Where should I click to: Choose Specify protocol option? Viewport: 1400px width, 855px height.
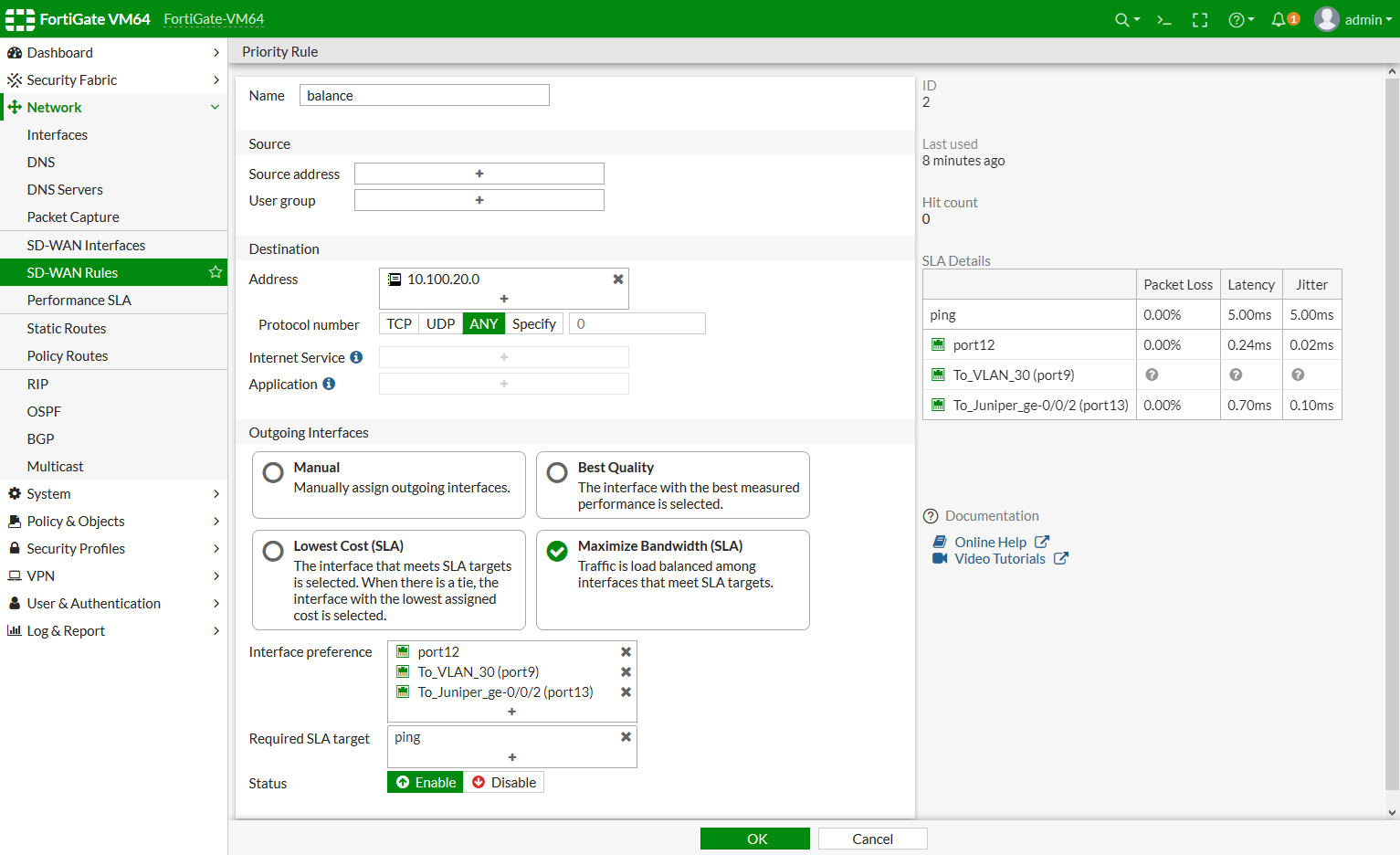(534, 323)
